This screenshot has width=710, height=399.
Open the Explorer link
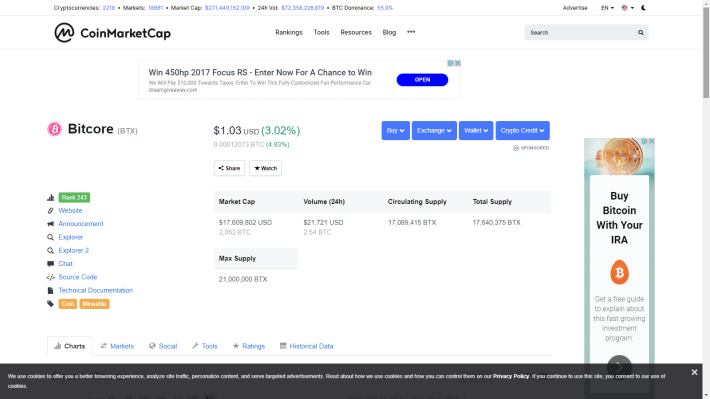pyautogui.click(x=71, y=237)
